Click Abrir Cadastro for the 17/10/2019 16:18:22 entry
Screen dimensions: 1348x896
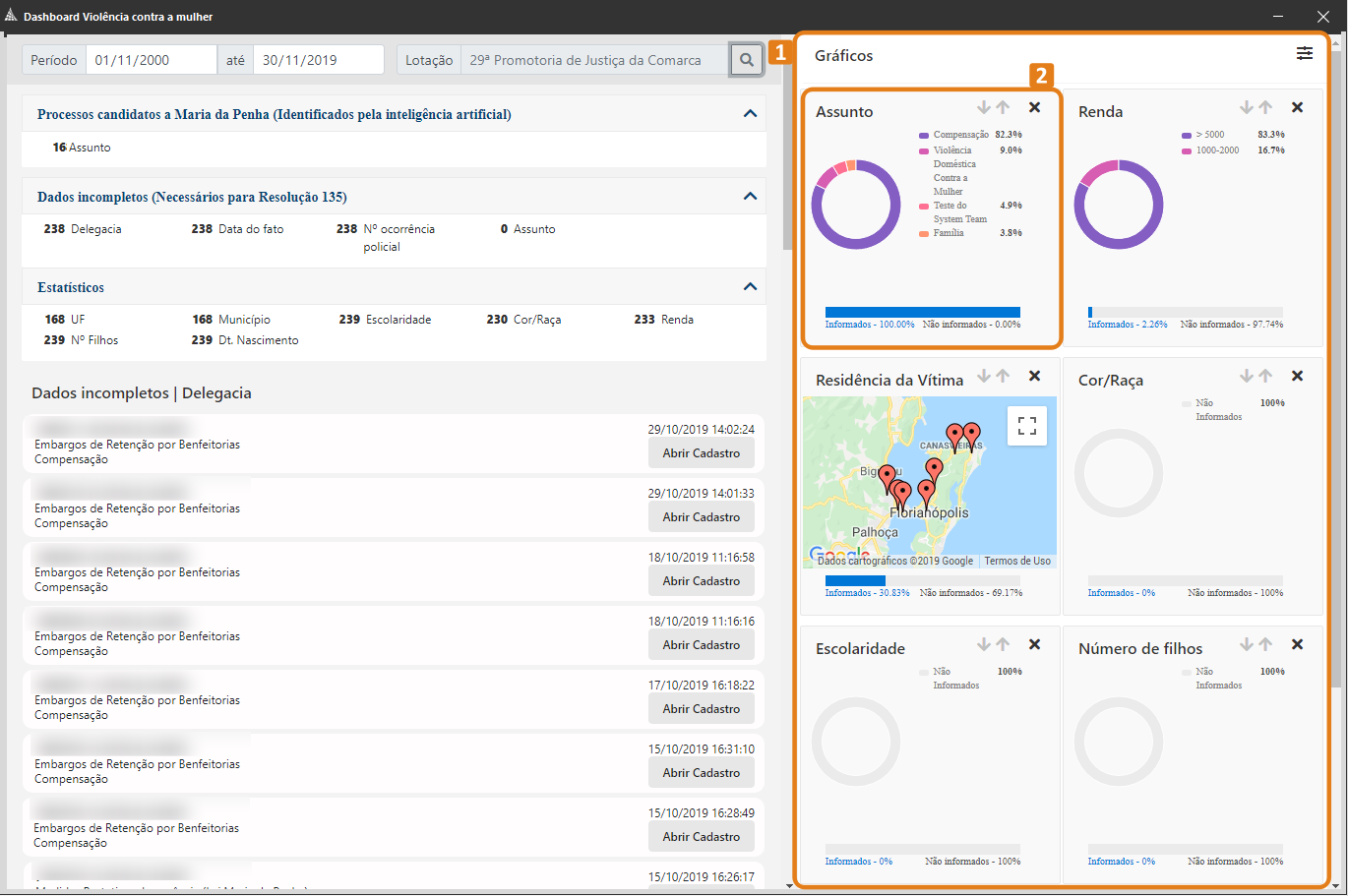702,709
